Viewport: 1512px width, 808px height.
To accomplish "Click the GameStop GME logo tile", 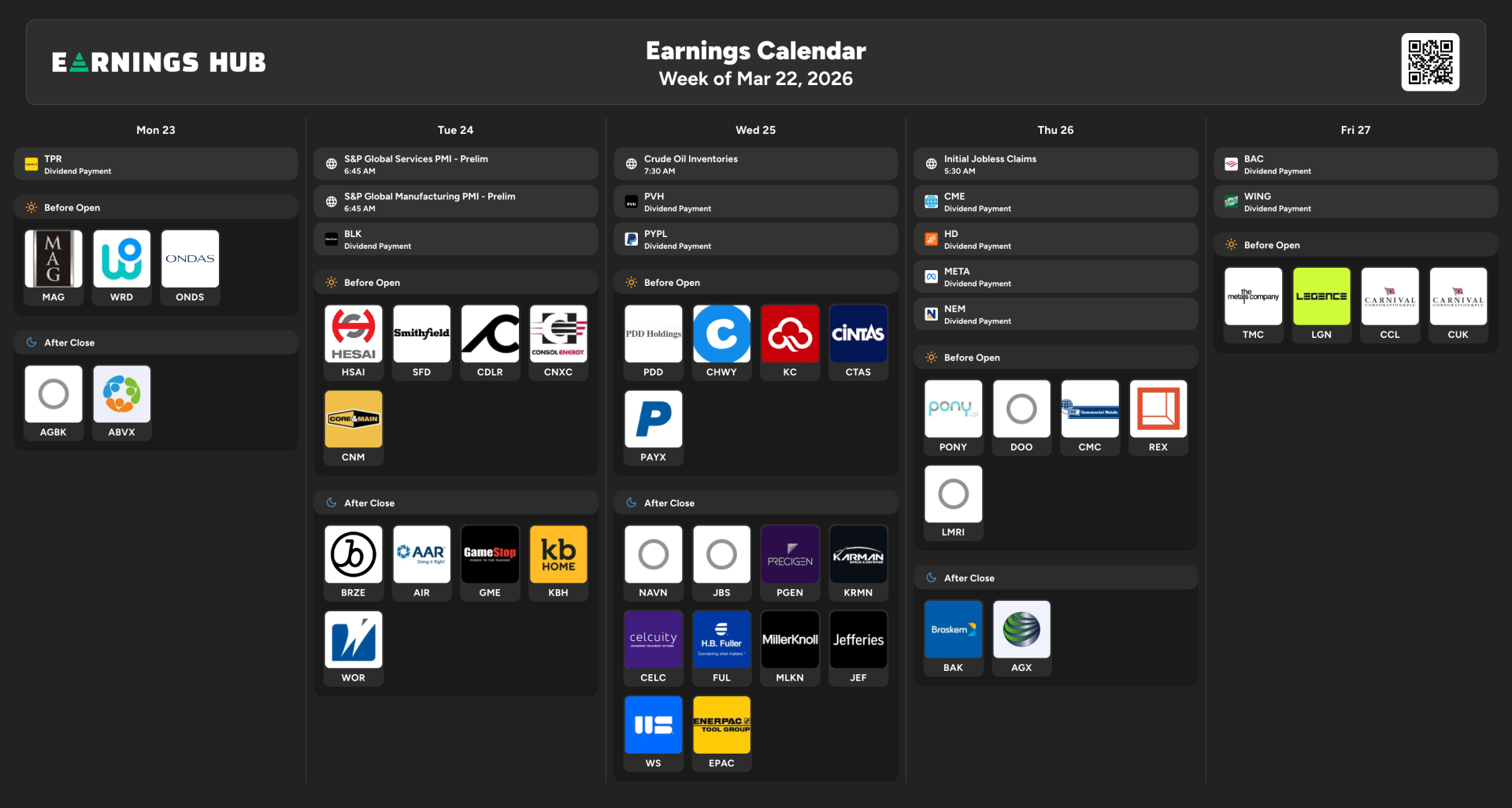I will [x=489, y=554].
